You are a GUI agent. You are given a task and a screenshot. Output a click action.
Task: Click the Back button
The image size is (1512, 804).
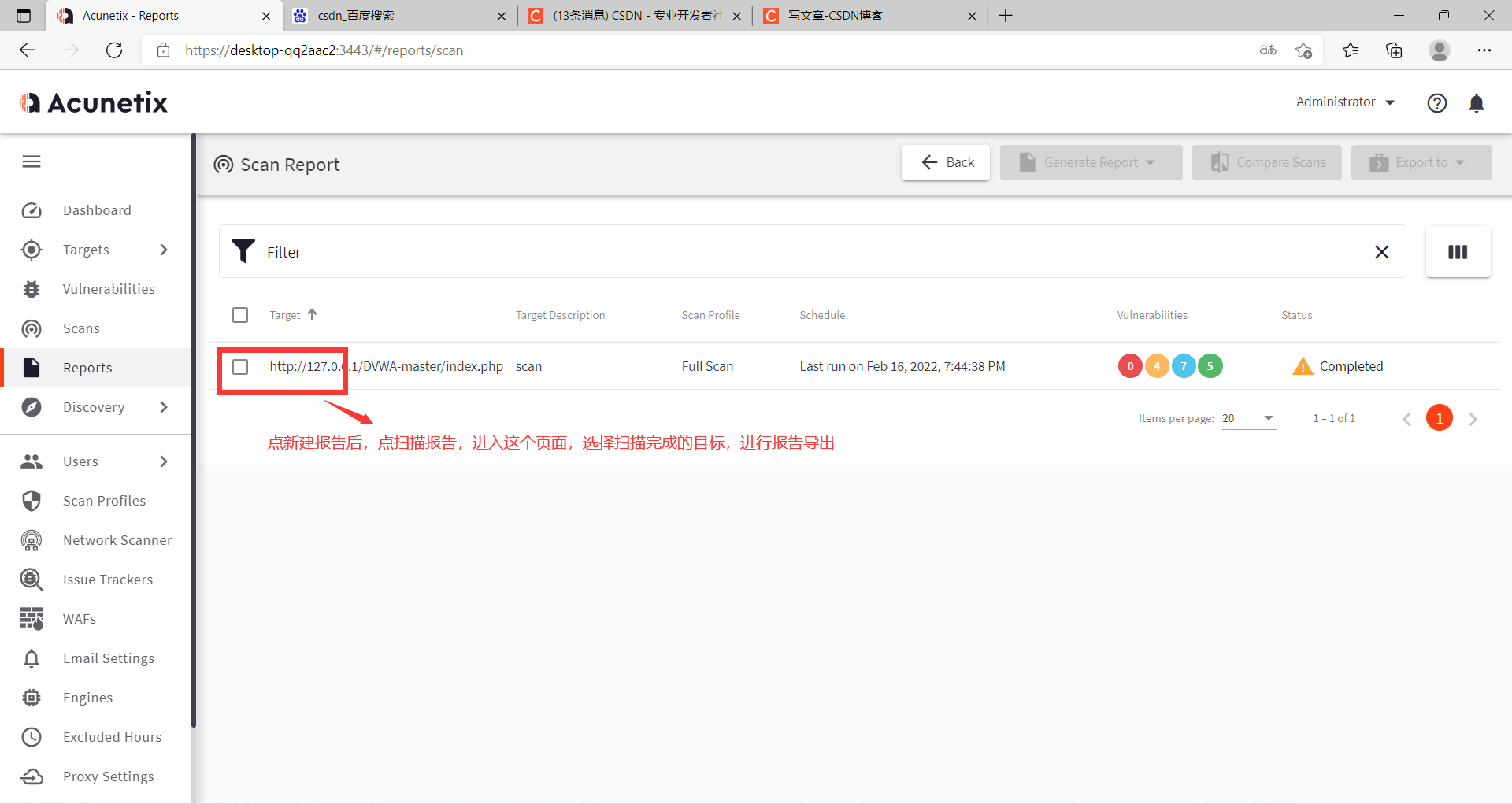coord(946,162)
